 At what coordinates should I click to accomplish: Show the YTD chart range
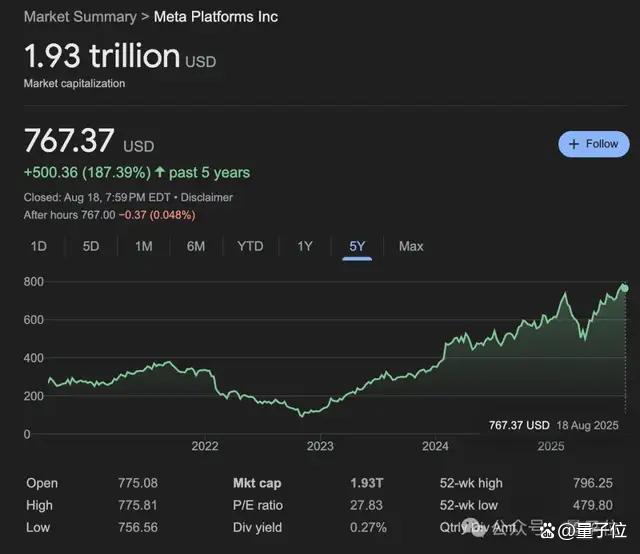point(250,246)
